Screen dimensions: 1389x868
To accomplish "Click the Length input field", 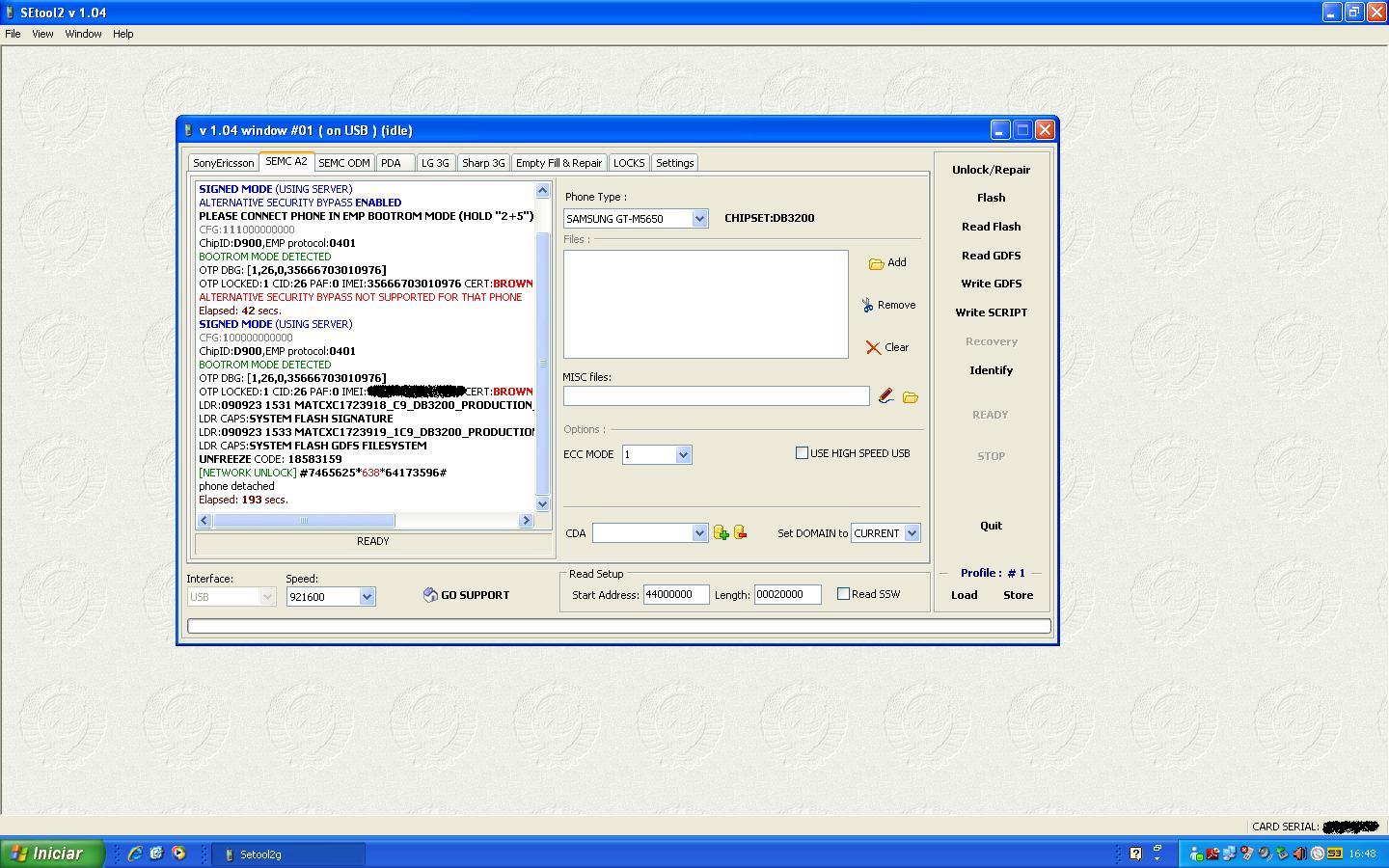I will point(787,595).
